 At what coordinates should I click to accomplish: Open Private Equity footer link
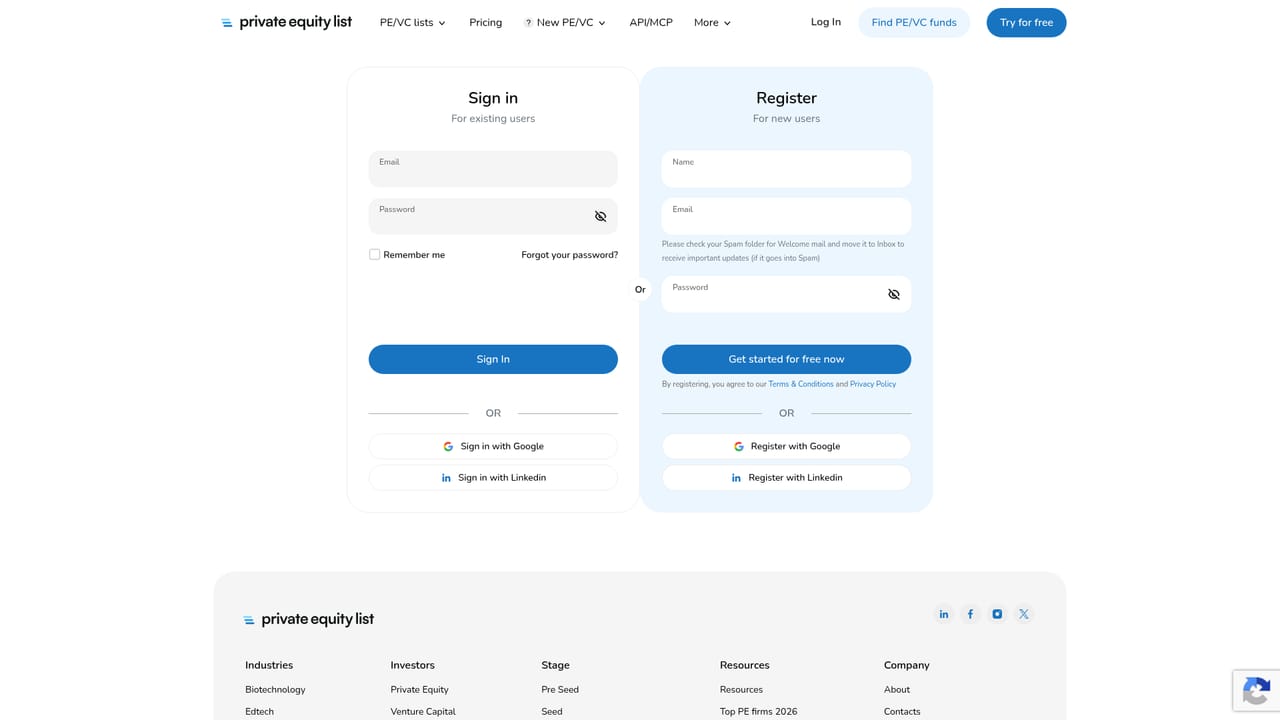coord(419,690)
